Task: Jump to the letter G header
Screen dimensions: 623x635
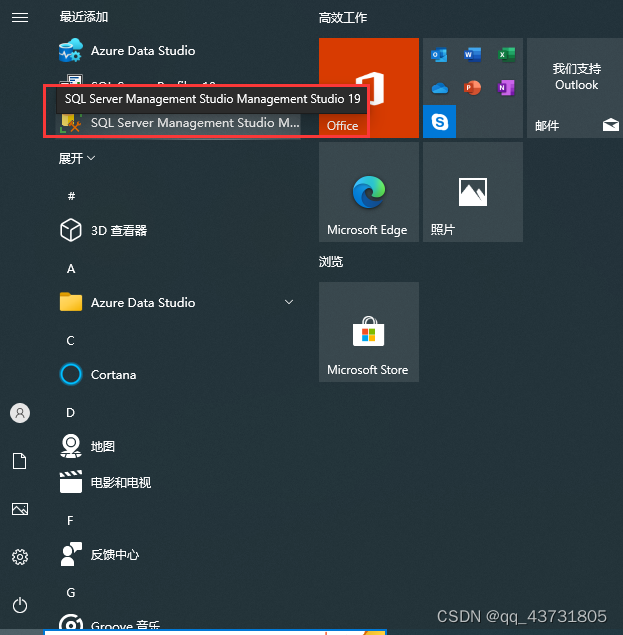Action: tap(70, 592)
